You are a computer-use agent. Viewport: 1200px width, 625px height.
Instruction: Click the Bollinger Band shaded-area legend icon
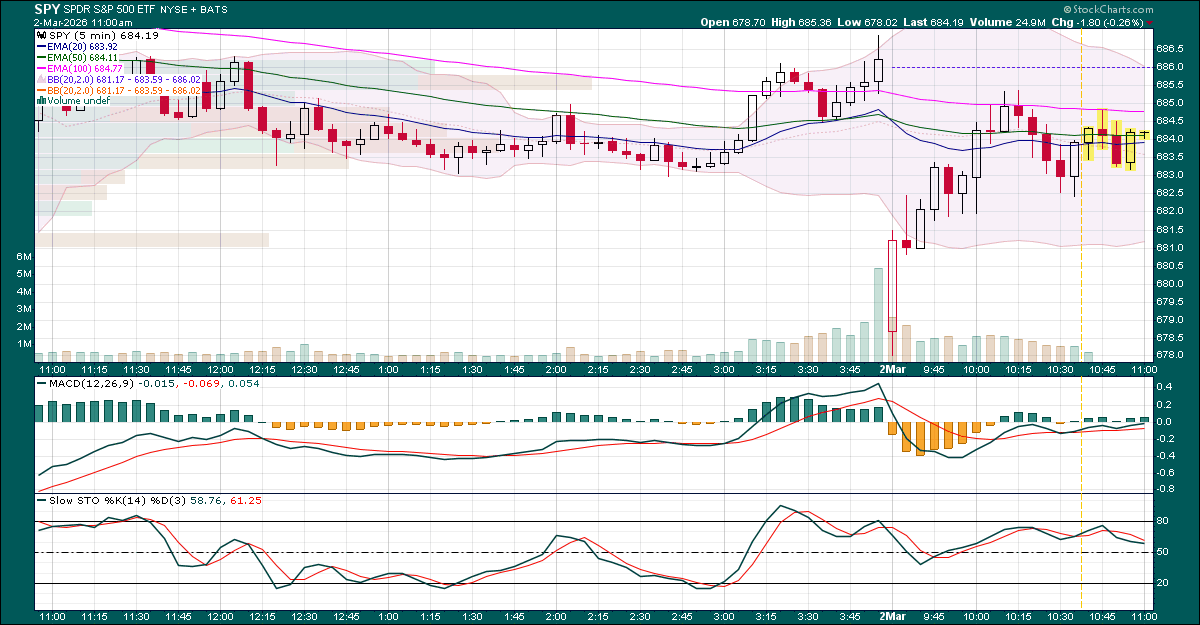tap(40, 79)
